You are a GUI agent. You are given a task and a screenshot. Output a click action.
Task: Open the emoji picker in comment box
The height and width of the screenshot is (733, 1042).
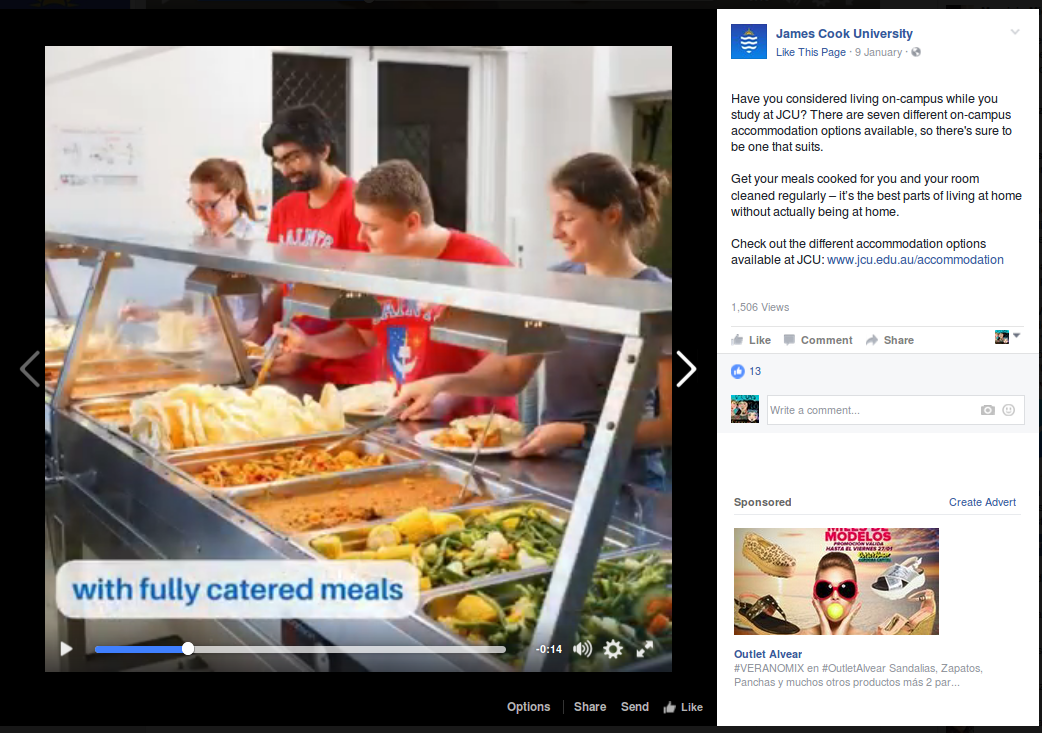click(x=1009, y=410)
